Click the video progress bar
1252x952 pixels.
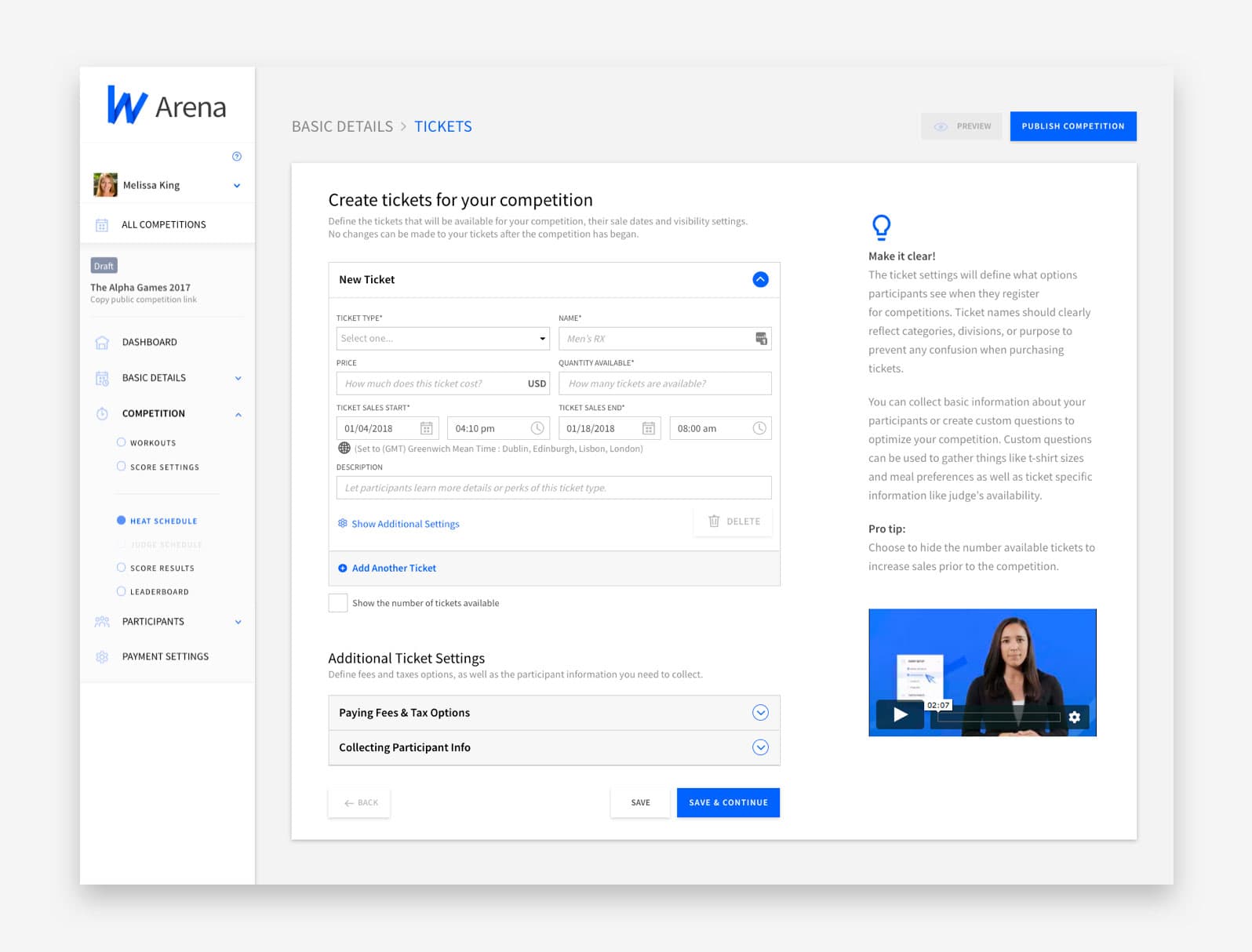pyautogui.click(x=999, y=718)
